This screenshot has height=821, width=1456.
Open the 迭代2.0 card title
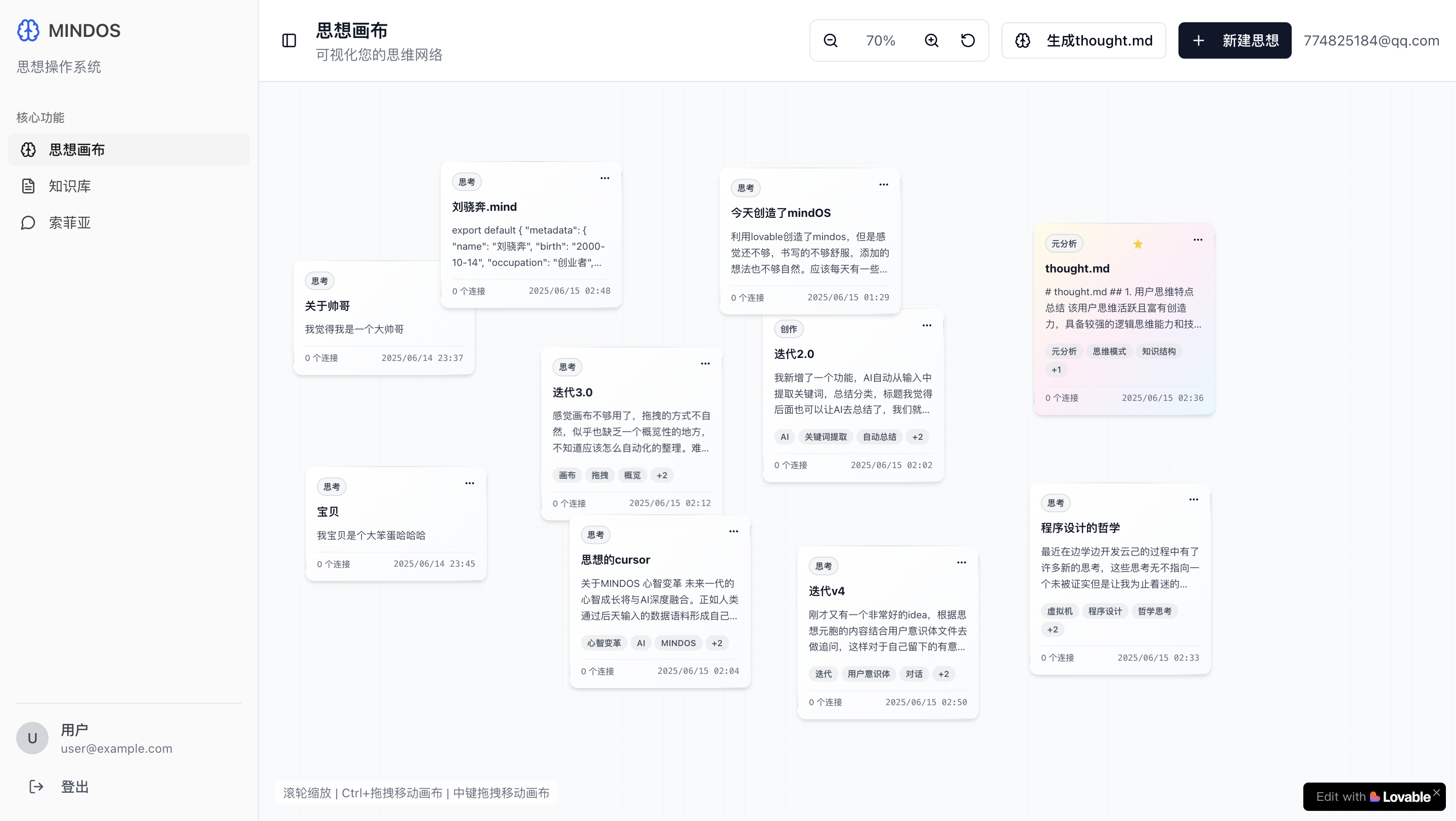794,354
